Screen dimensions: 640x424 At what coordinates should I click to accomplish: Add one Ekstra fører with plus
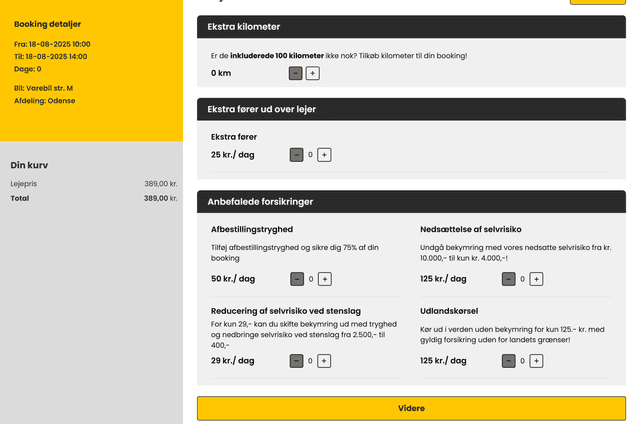(324, 155)
